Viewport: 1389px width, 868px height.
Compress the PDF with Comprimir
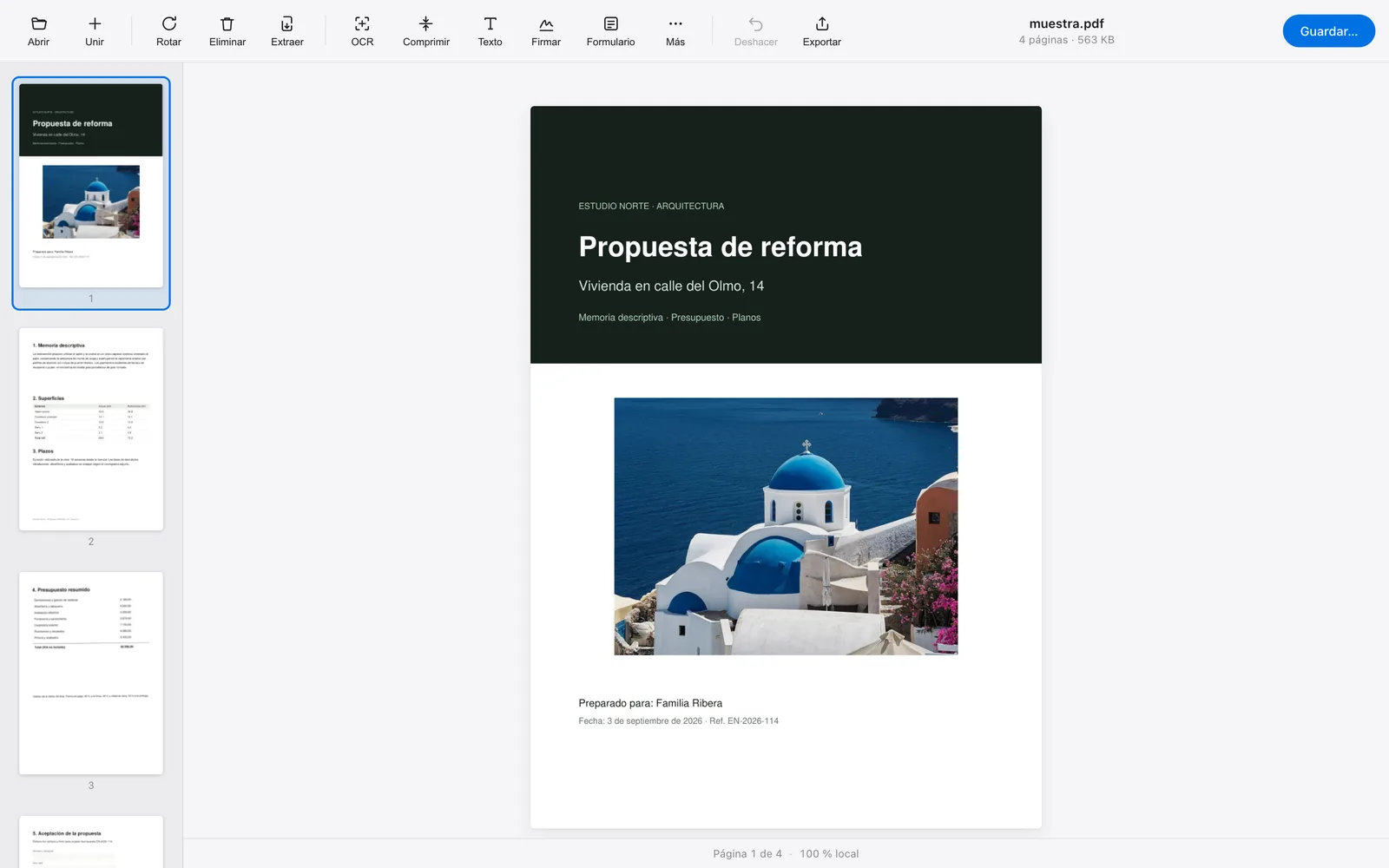(426, 31)
